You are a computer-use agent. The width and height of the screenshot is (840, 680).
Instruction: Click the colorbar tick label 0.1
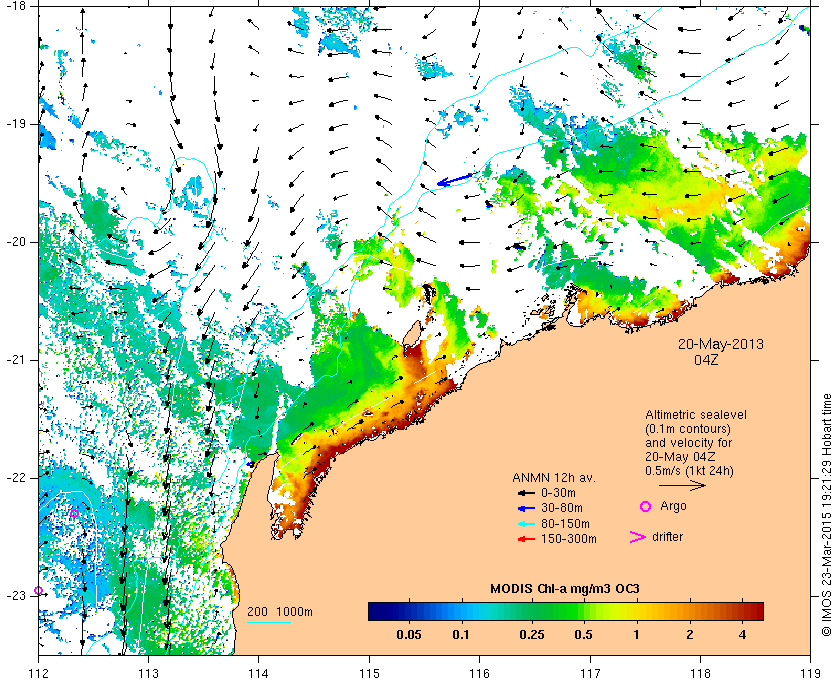461,635
